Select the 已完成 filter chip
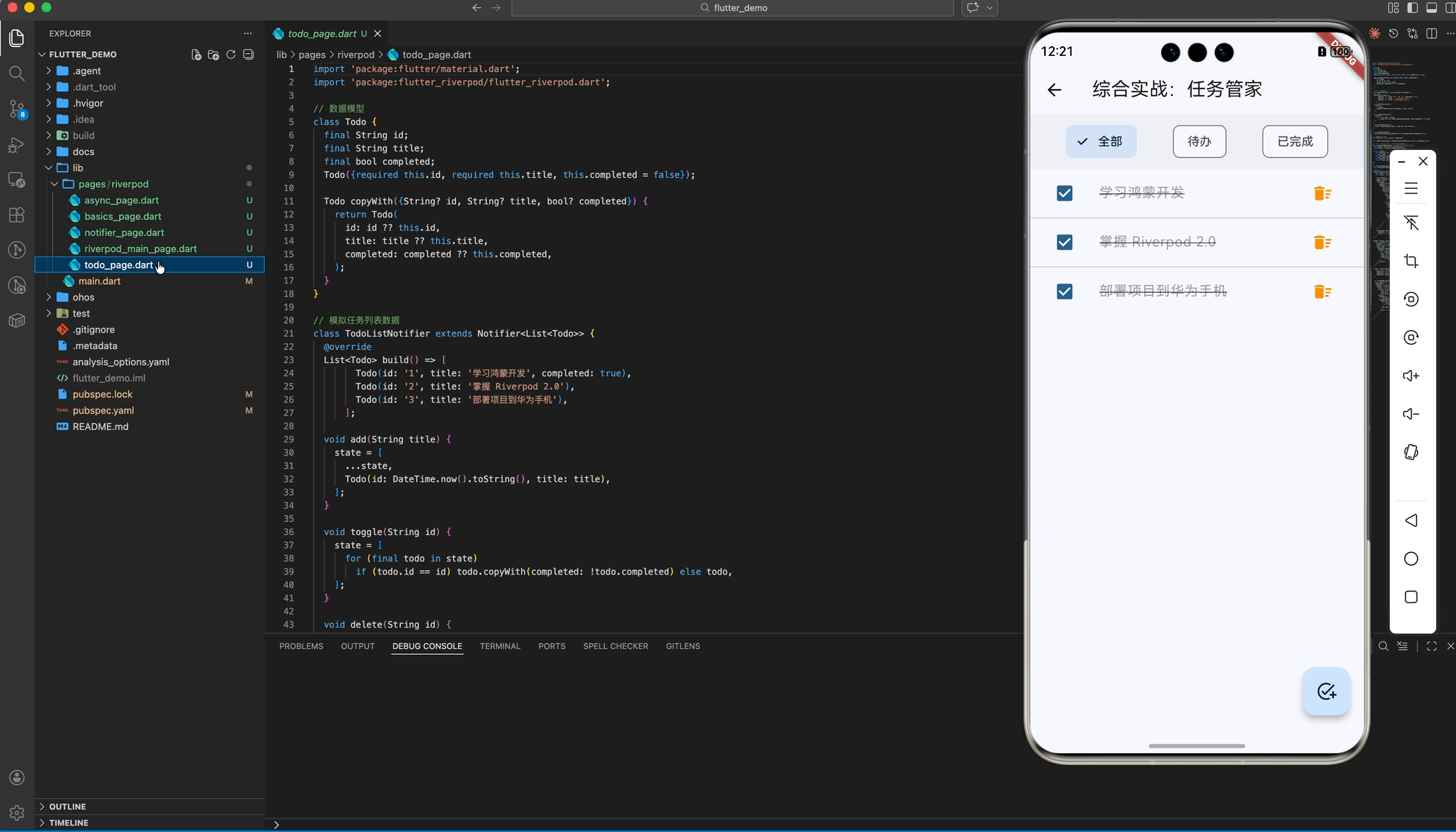The height and width of the screenshot is (832, 1456). point(1294,141)
